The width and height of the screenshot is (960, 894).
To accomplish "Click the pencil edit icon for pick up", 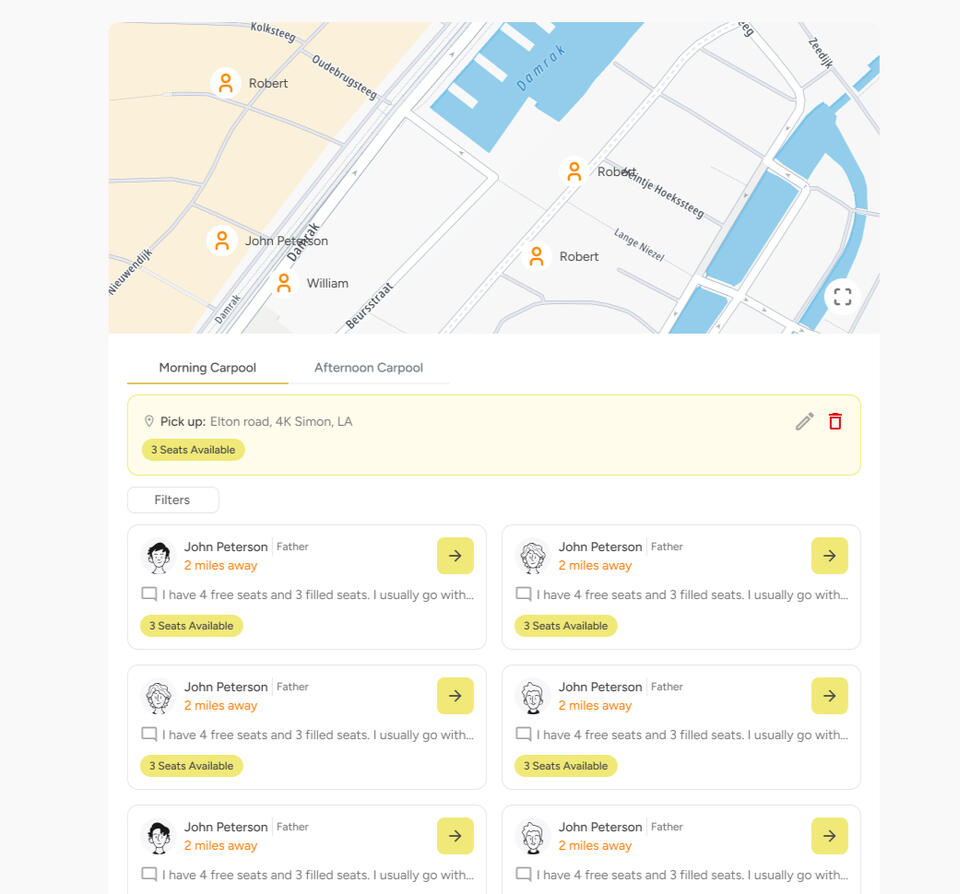I will (804, 422).
